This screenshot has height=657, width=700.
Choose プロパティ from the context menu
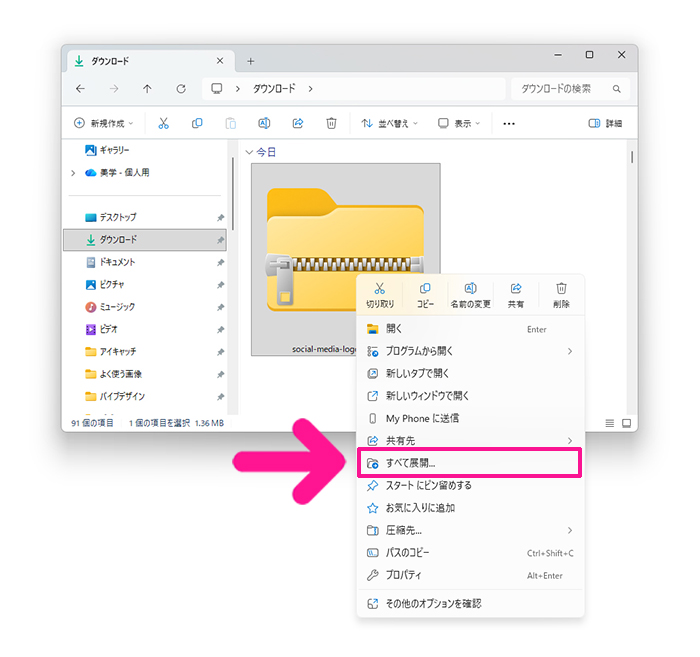pos(470,575)
